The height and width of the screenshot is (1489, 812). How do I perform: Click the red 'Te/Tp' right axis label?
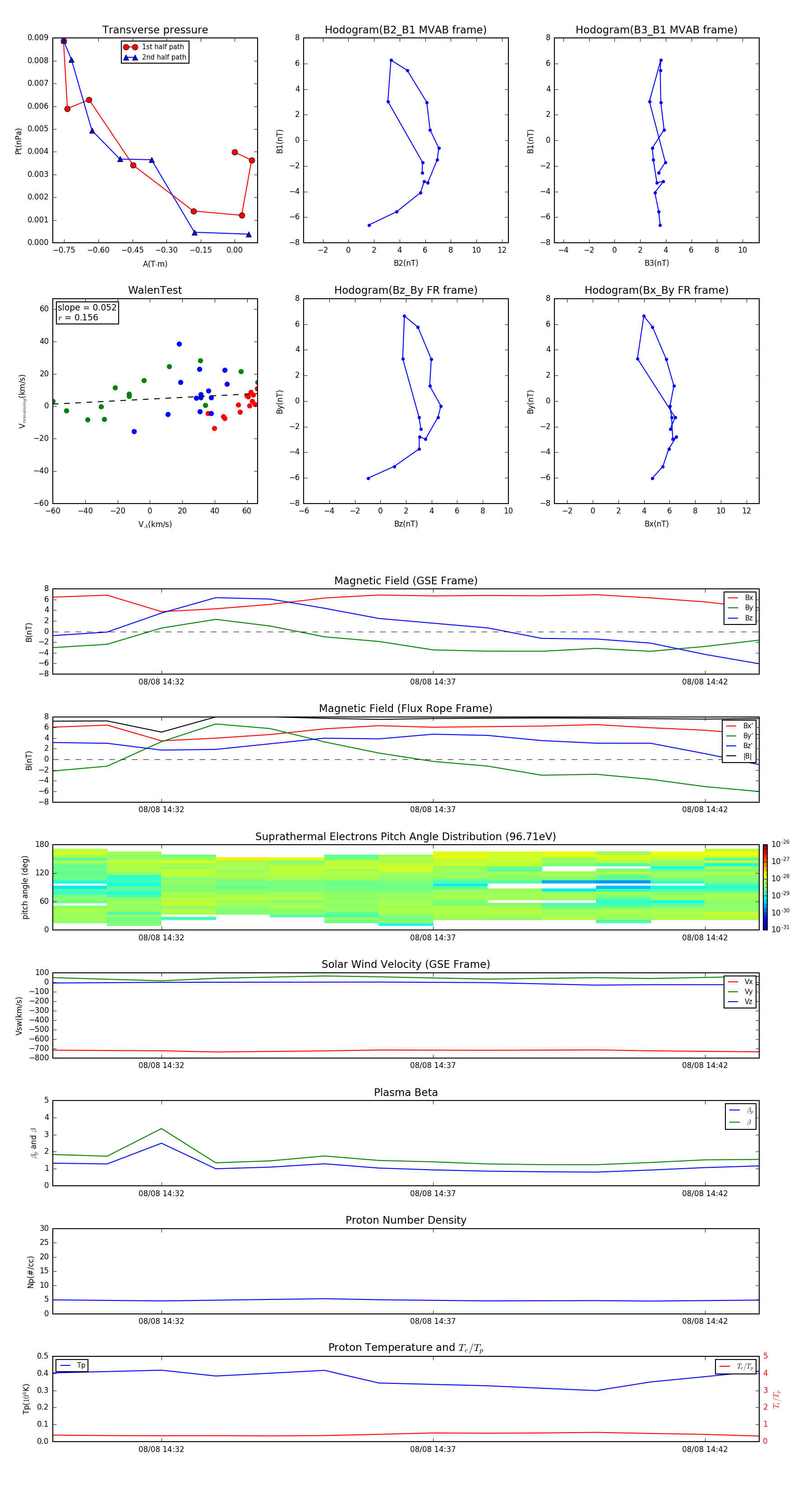[777, 1399]
